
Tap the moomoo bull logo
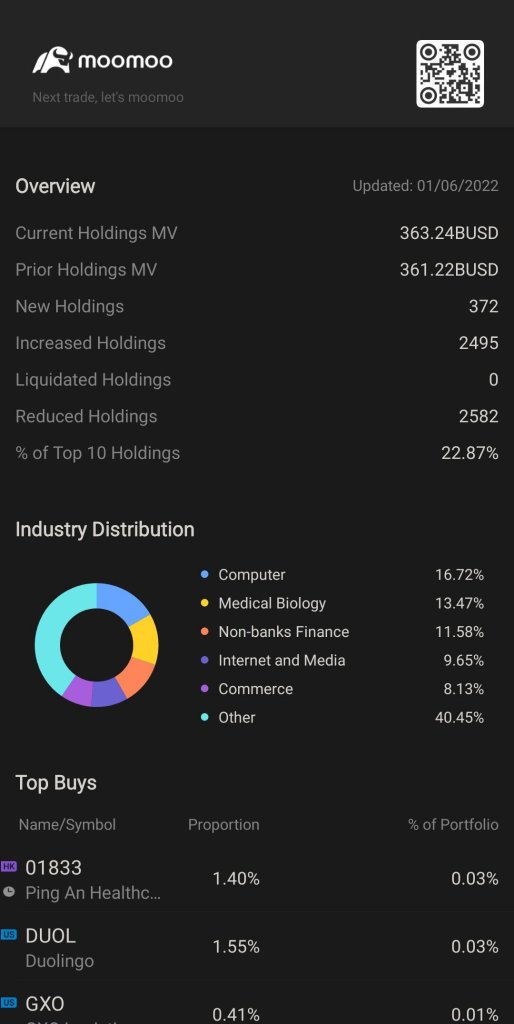tap(52, 61)
